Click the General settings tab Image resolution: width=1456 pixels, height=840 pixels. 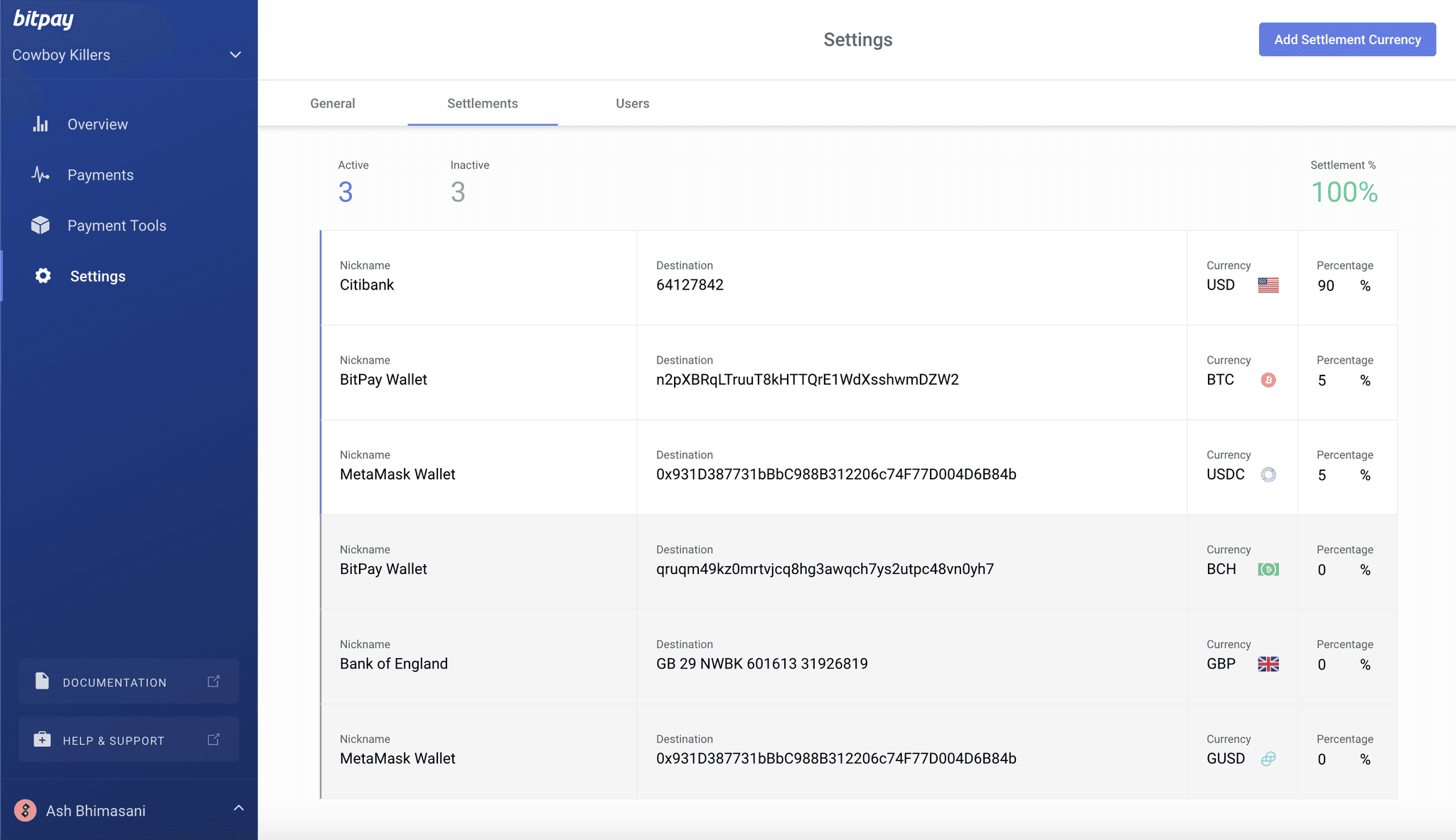(332, 103)
